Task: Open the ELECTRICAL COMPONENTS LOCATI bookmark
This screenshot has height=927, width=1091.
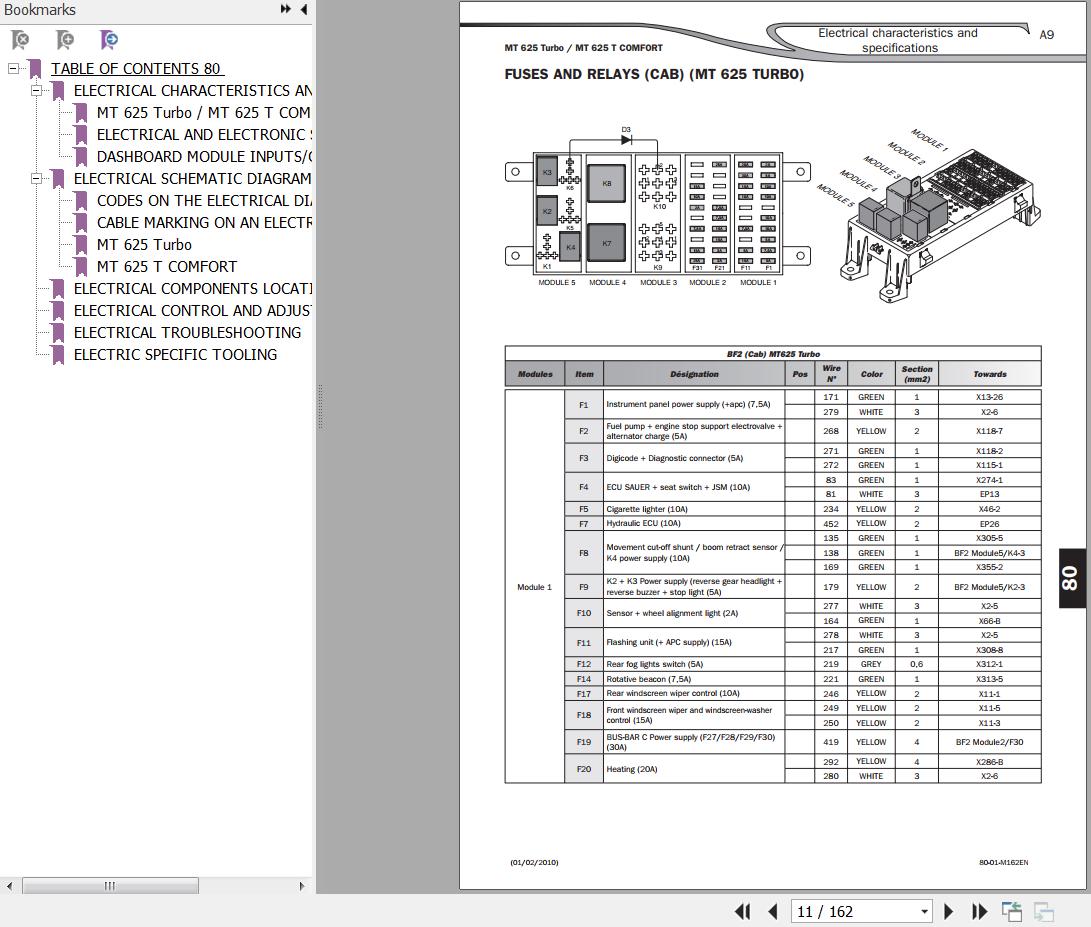Action: [193, 289]
